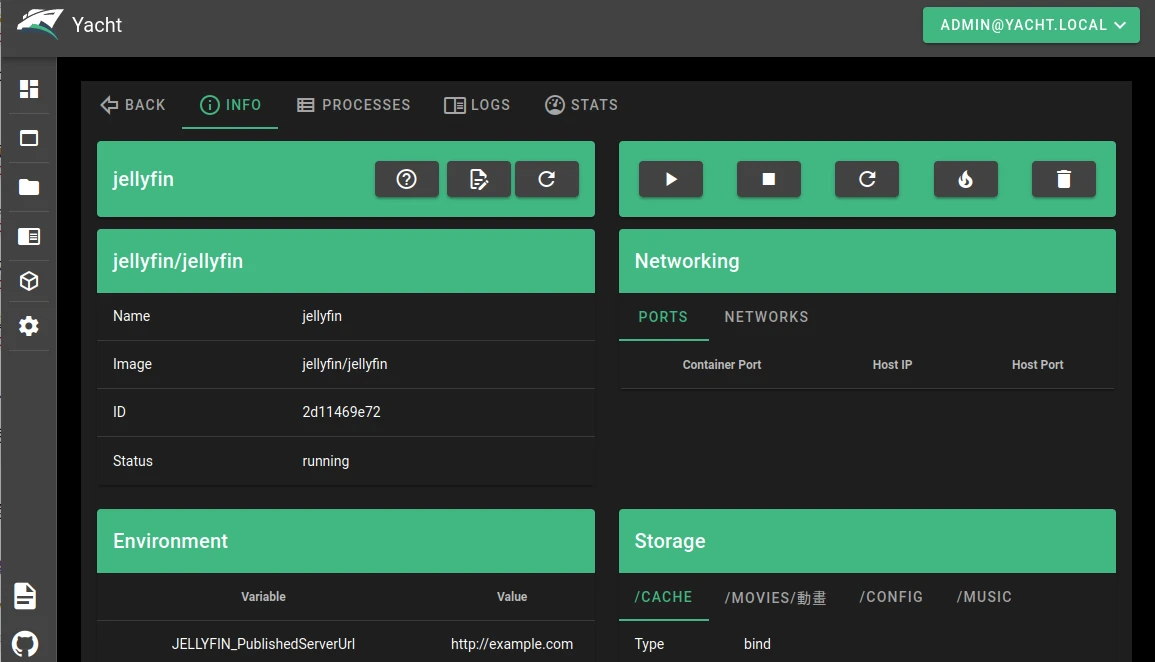Stop the jellyfin container
This screenshot has width=1155, height=662.
click(769, 179)
